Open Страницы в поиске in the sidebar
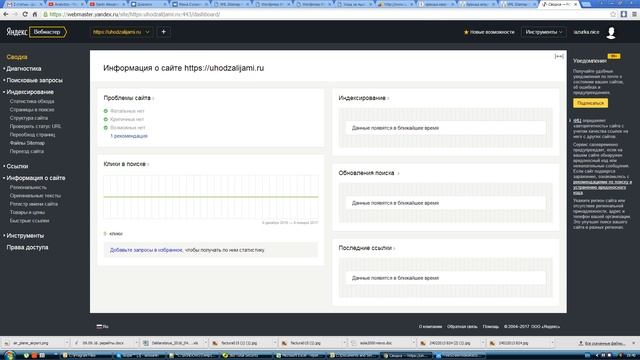 pos(32,109)
